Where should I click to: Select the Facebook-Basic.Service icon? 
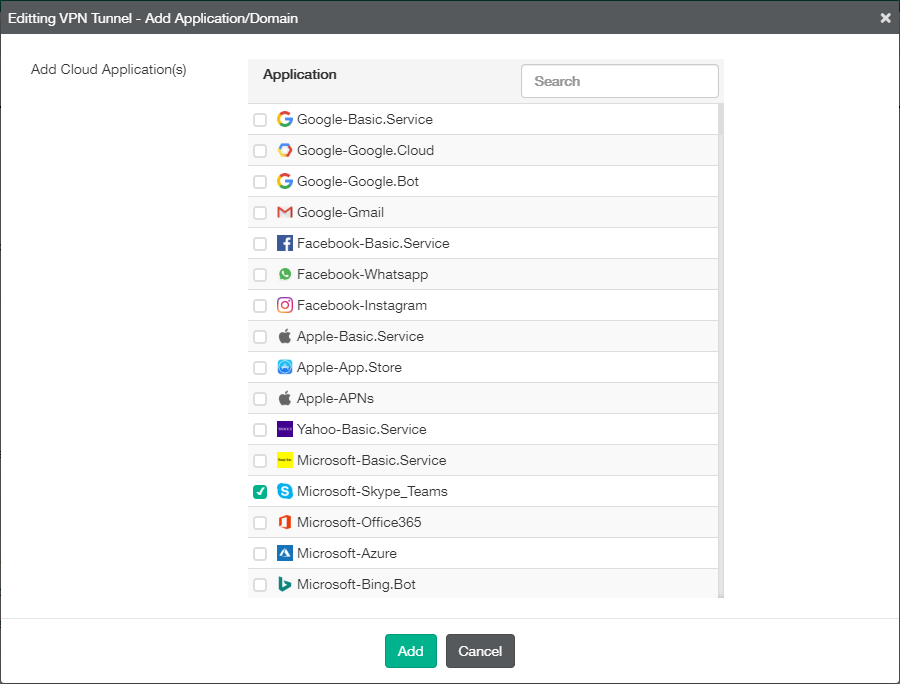tap(284, 243)
